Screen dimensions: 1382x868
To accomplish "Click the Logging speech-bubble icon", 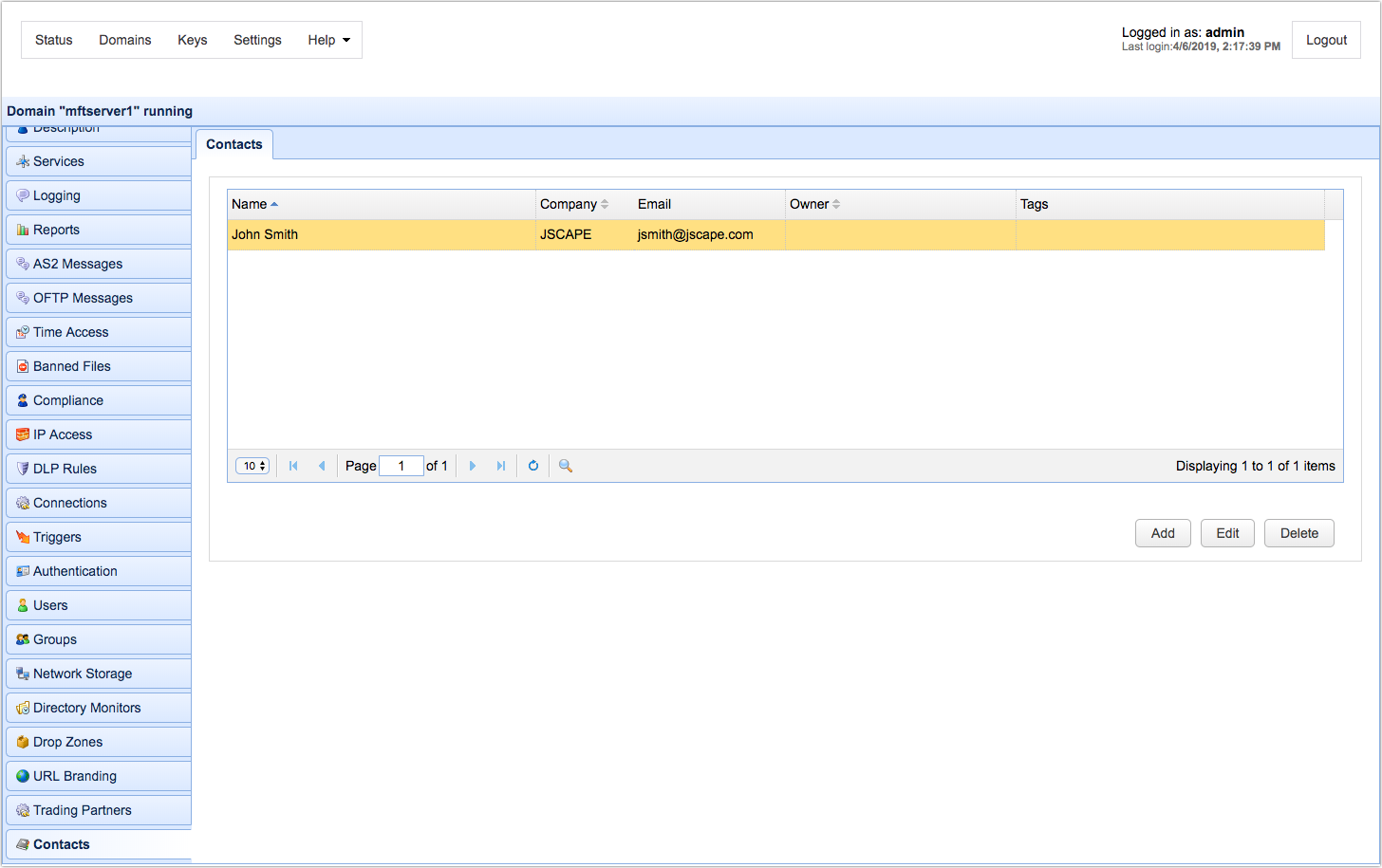I will coord(23,195).
